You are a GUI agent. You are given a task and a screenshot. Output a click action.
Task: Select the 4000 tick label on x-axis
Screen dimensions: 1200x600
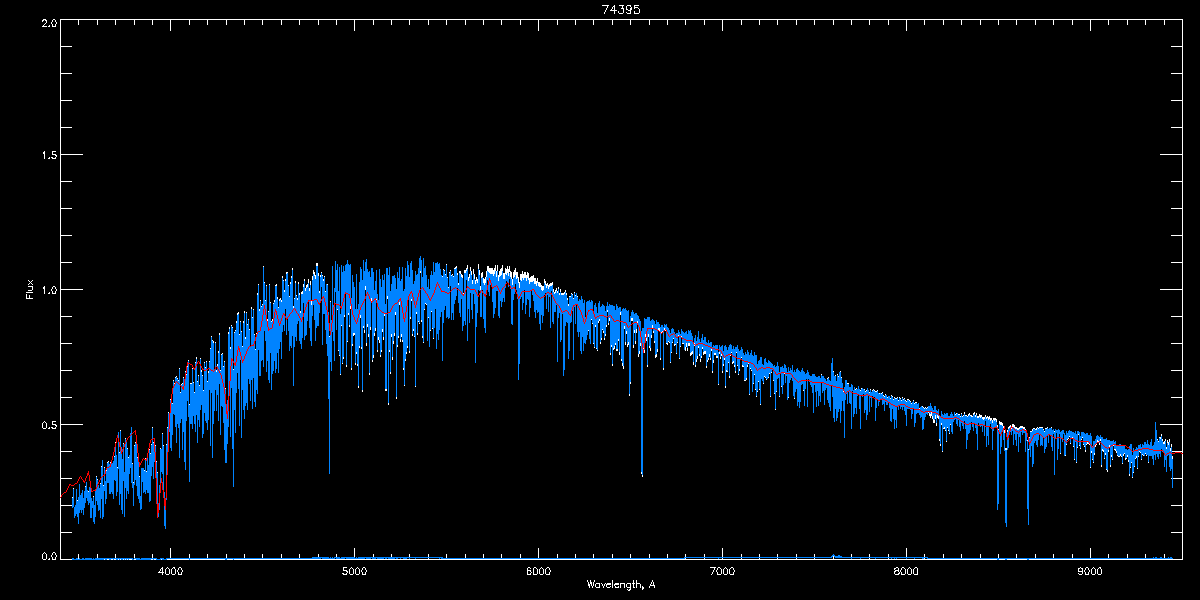click(x=171, y=572)
